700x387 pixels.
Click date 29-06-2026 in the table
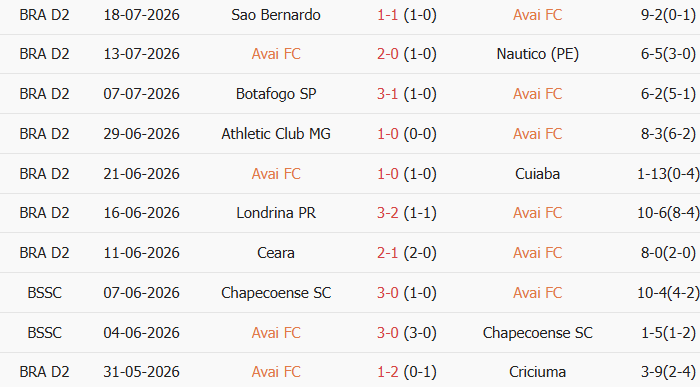pos(142,133)
